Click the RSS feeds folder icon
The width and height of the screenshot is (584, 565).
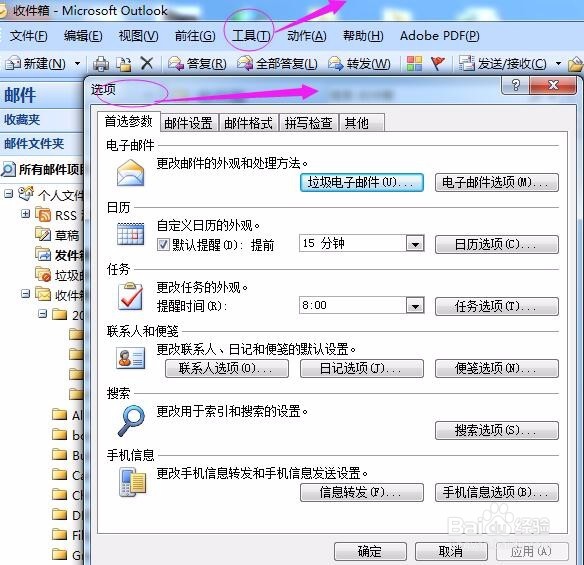click(x=43, y=215)
